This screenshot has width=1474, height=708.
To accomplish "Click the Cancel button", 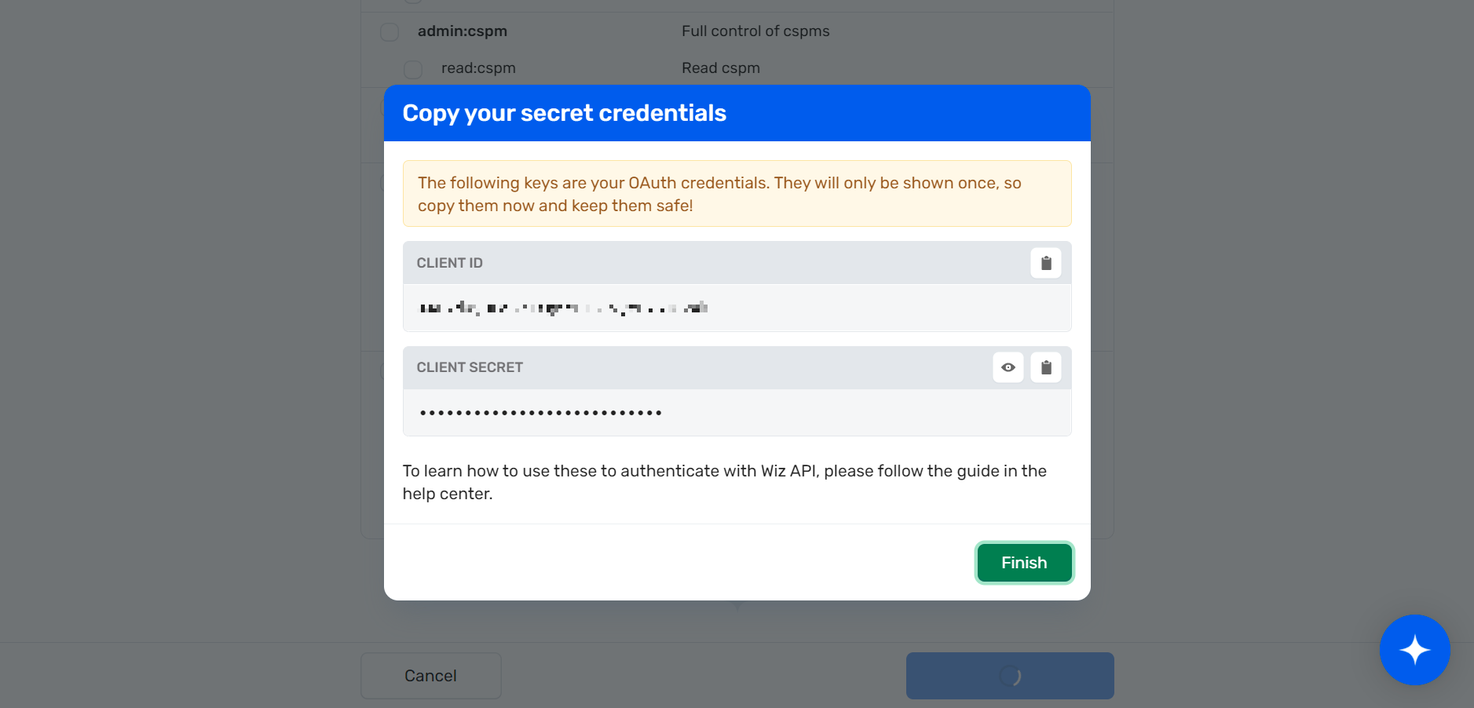I will coord(431,676).
